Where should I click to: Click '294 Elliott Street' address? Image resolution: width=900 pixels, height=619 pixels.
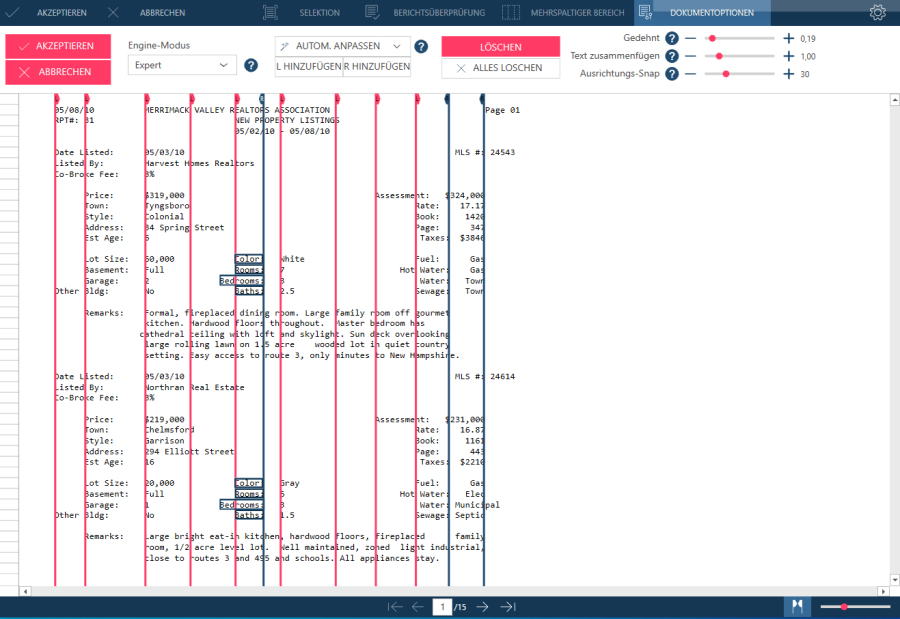click(x=189, y=452)
